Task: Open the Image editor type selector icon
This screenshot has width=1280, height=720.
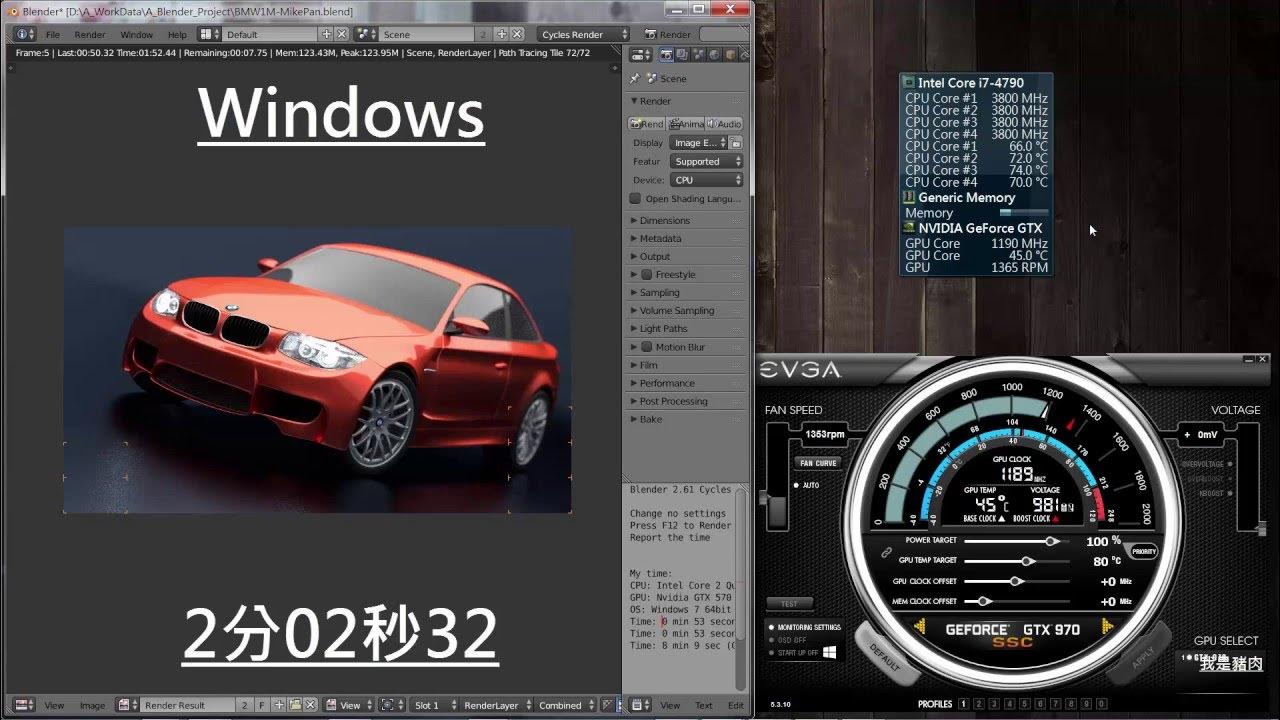Action: pos(25,705)
